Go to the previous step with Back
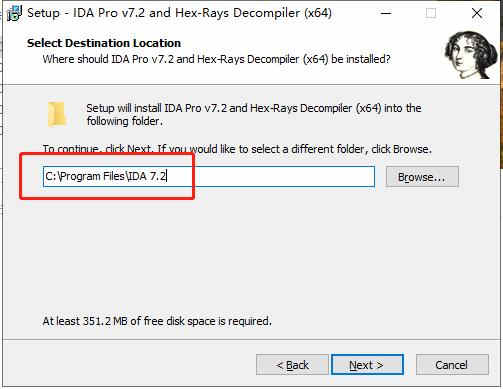Screen dimensions: 503x389 click(x=292, y=365)
